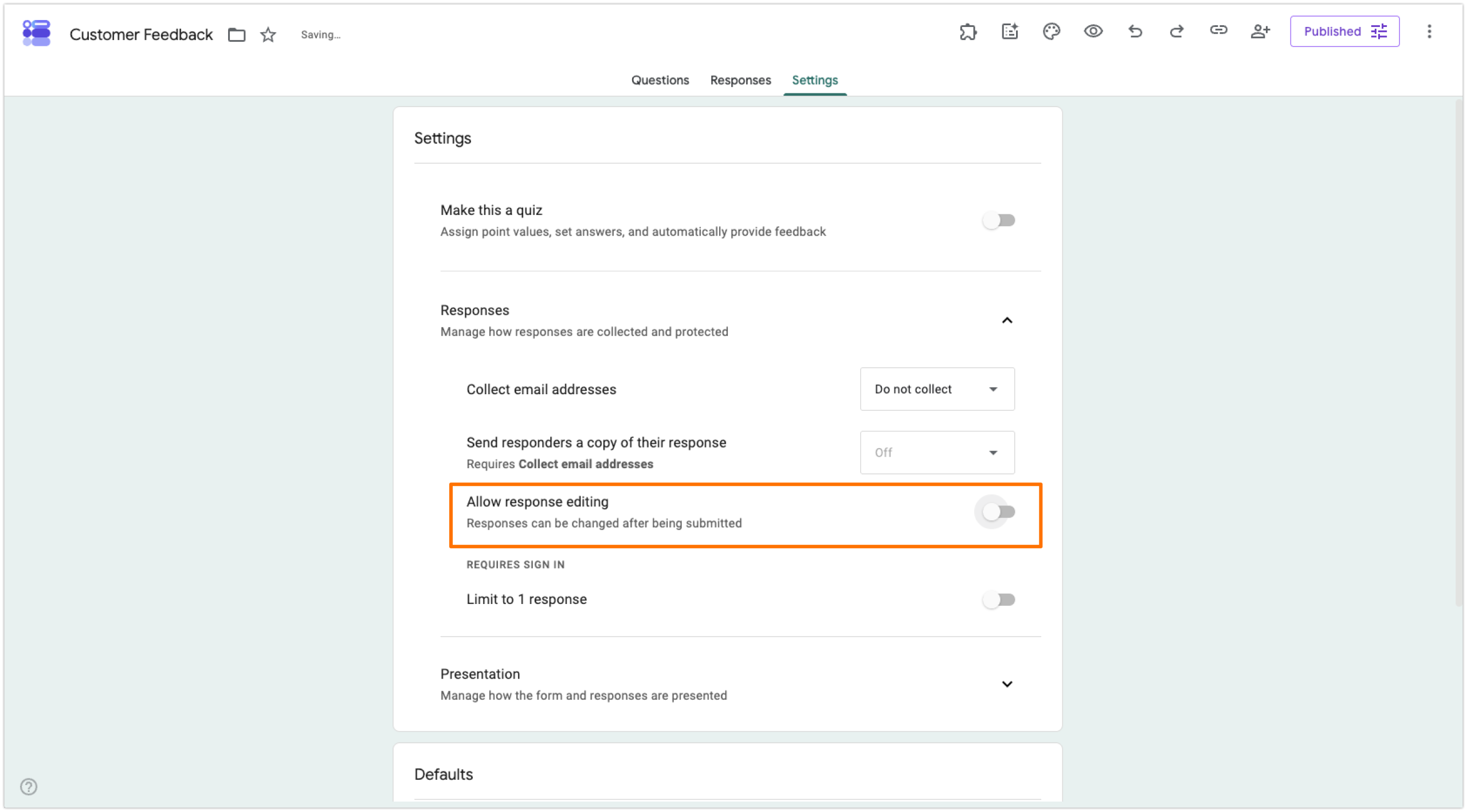Image resolution: width=1467 pixels, height=812 pixels.
Task: Add collaborators with person-plus icon
Action: pos(1260,32)
